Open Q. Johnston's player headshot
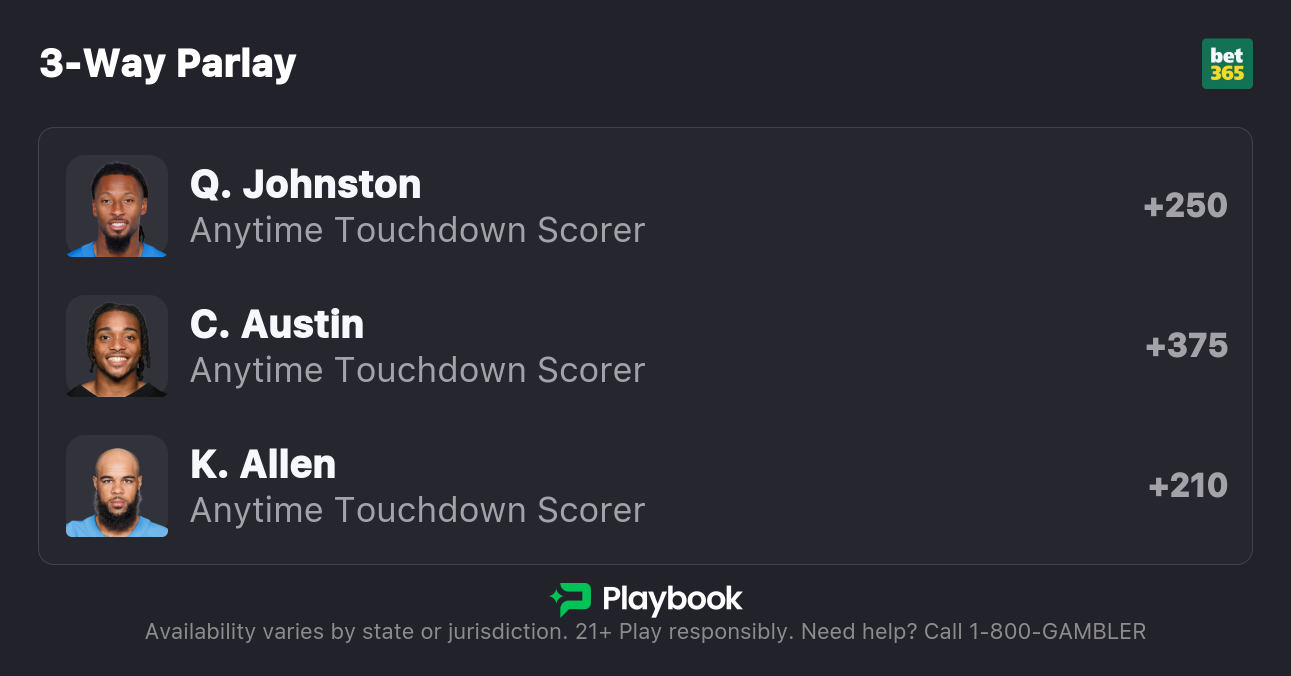The height and width of the screenshot is (676, 1291). coord(117,206)
